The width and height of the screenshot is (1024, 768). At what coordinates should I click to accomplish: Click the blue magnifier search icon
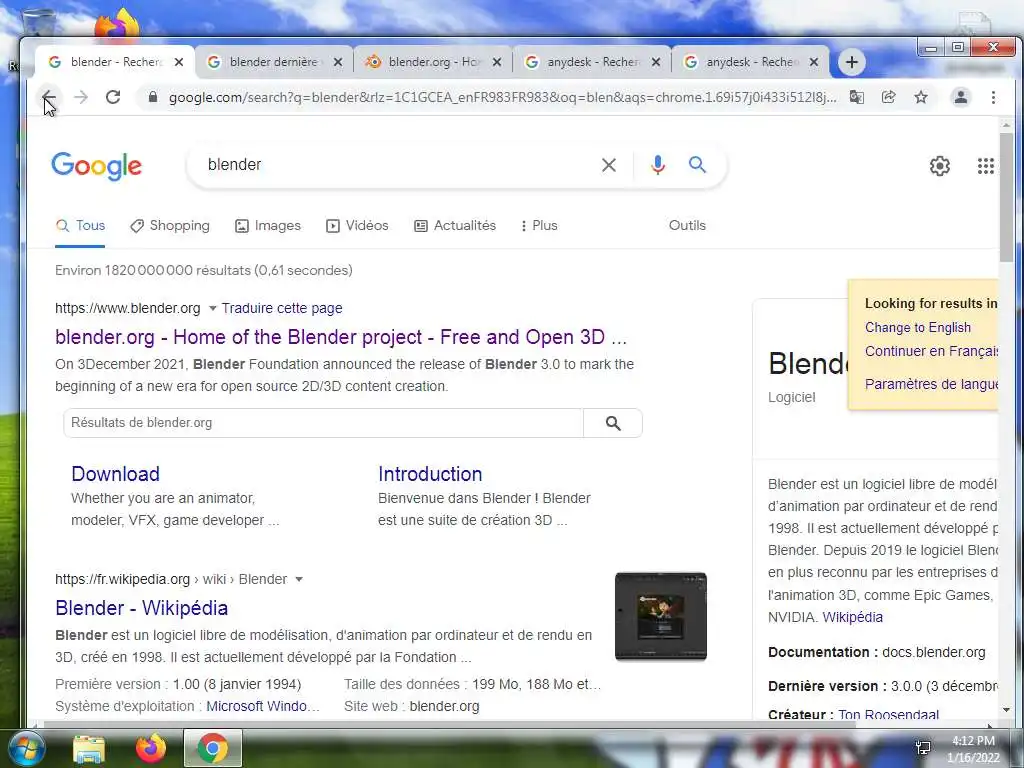(697, 165)
